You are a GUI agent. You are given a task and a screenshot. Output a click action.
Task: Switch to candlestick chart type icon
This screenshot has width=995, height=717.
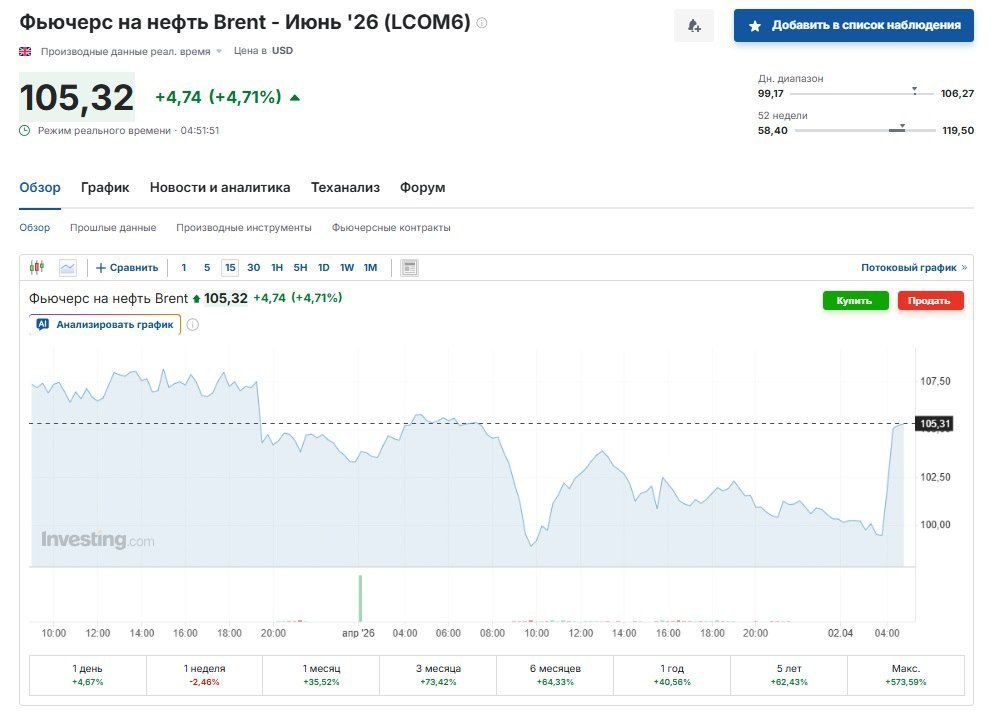coord(37,267)
